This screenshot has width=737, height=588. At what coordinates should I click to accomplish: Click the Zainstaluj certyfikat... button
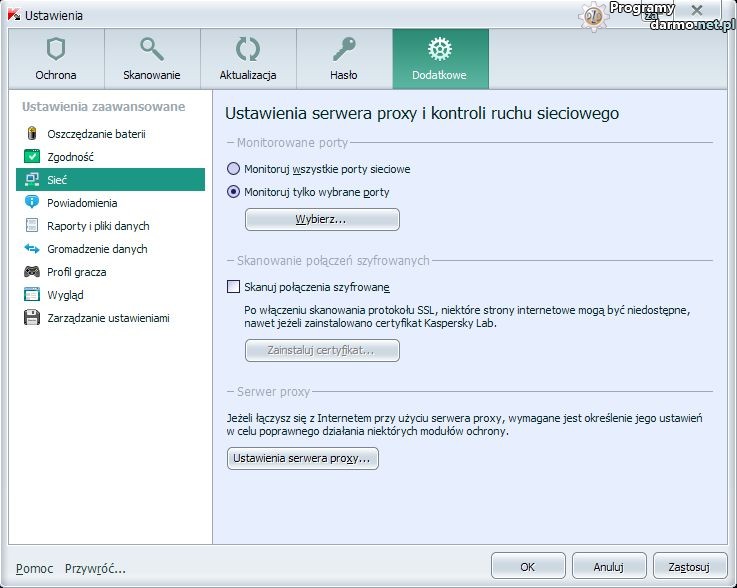click(322, 350)
